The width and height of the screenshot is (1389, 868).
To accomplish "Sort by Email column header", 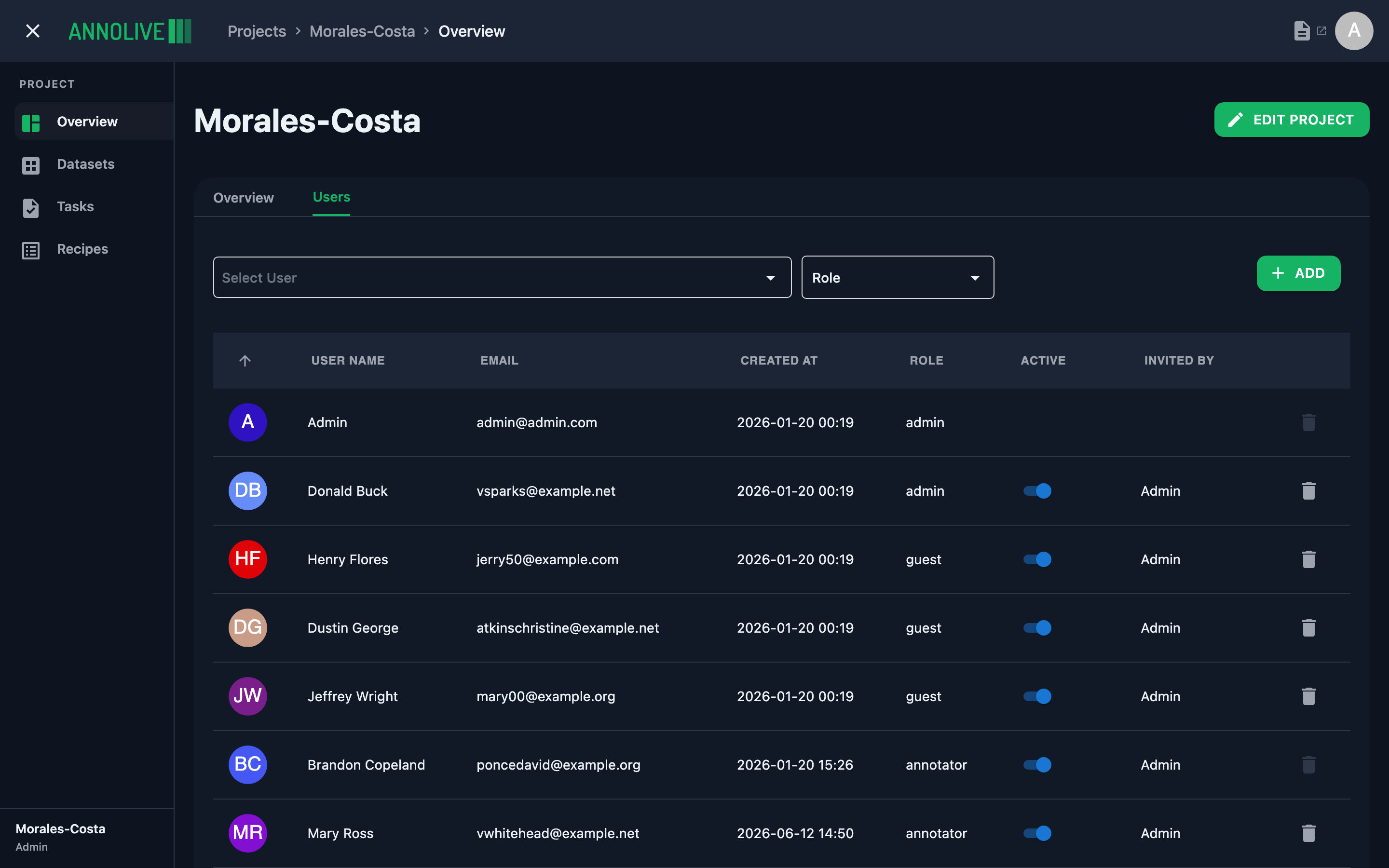I will [x=499, y=361].
